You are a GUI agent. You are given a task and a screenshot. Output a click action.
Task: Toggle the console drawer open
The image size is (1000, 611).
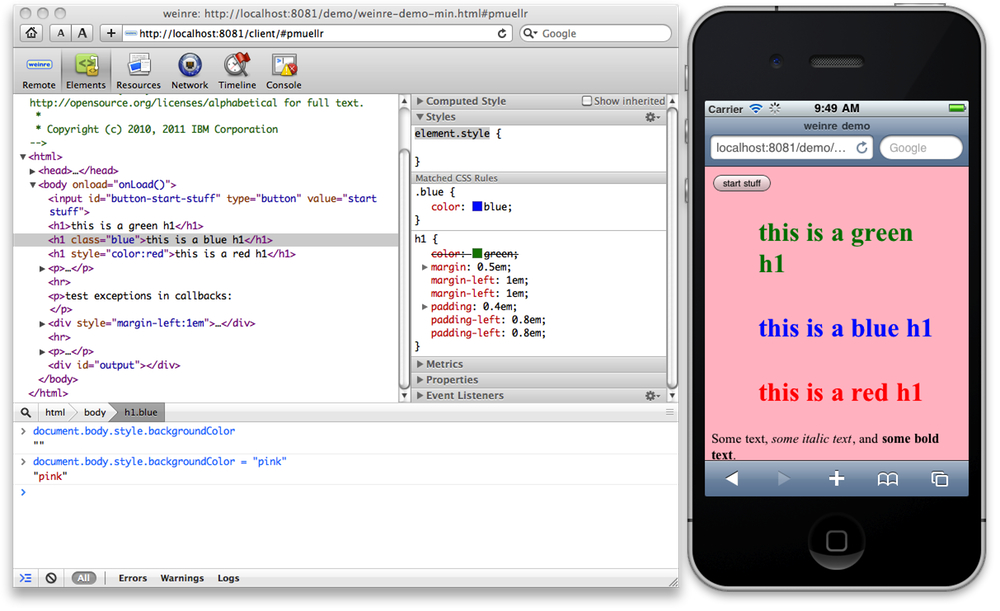26,577
